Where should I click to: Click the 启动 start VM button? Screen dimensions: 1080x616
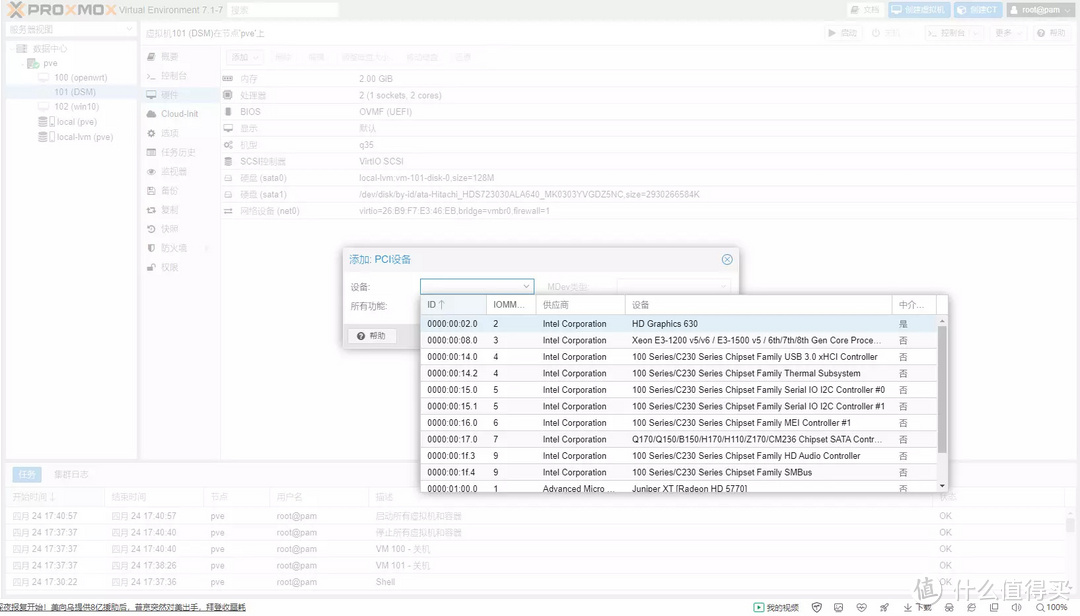[x=843, y=33]
